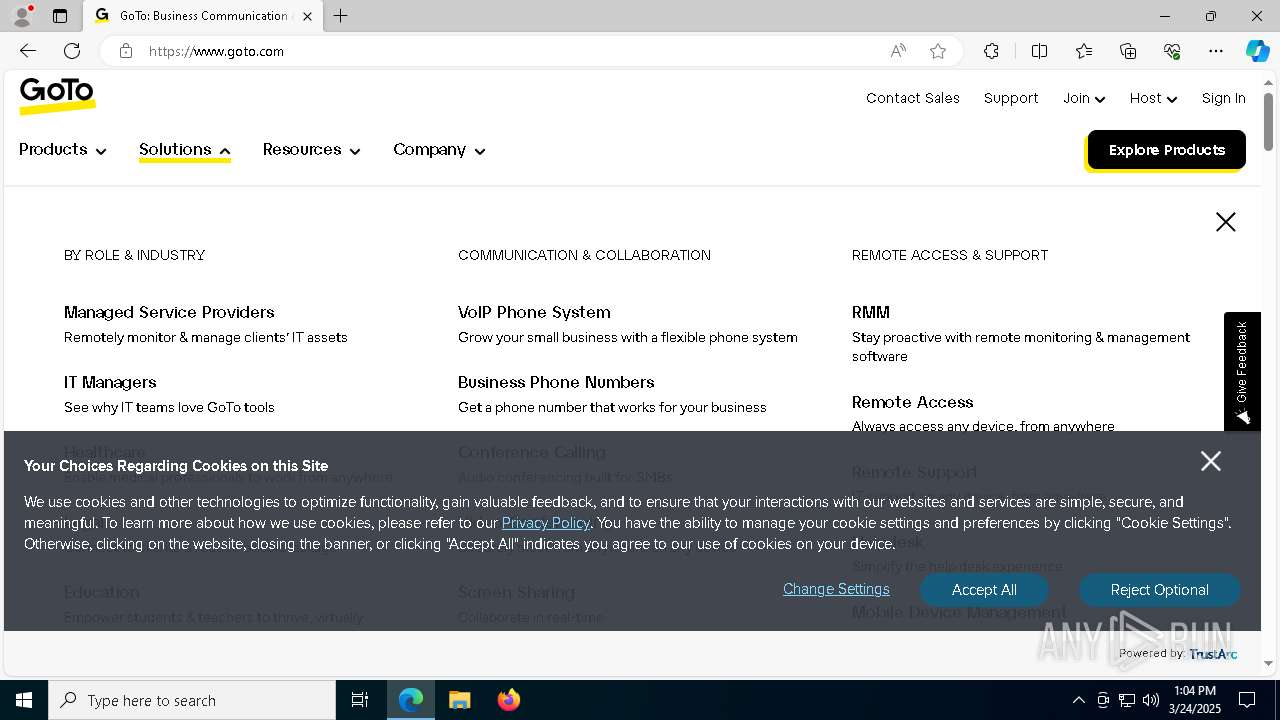Open the Support page
The image size is (1280, 720).
click(1011, 98)
